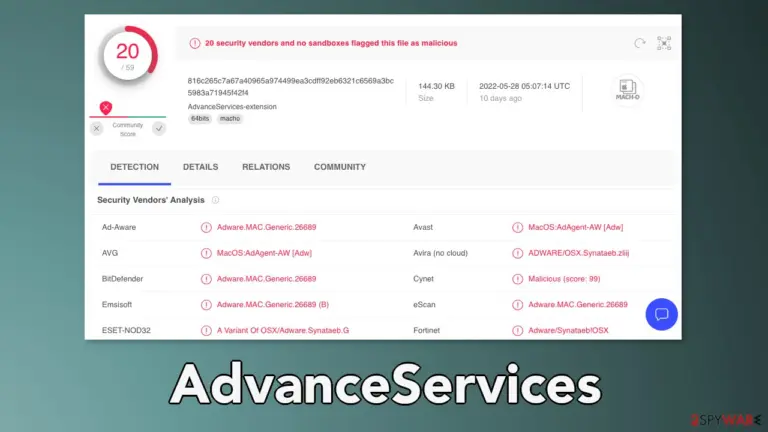Click the warning icon in eScan row

518,305
